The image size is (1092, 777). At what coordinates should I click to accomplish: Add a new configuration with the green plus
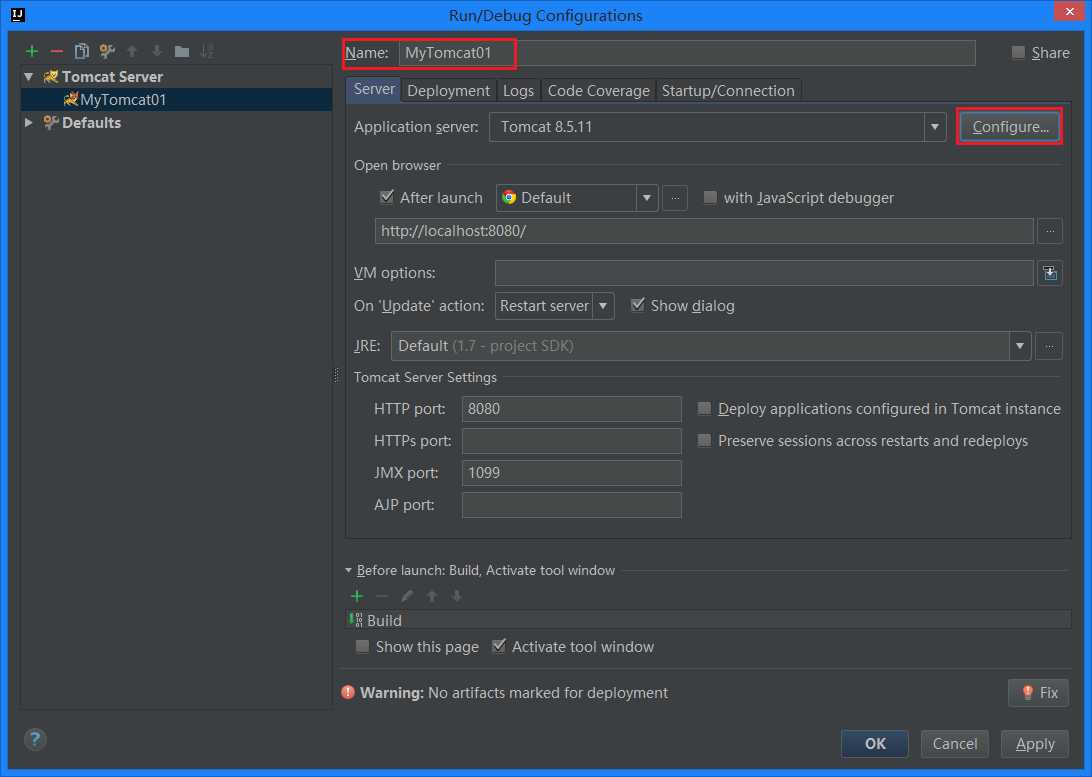coord(31,51)
